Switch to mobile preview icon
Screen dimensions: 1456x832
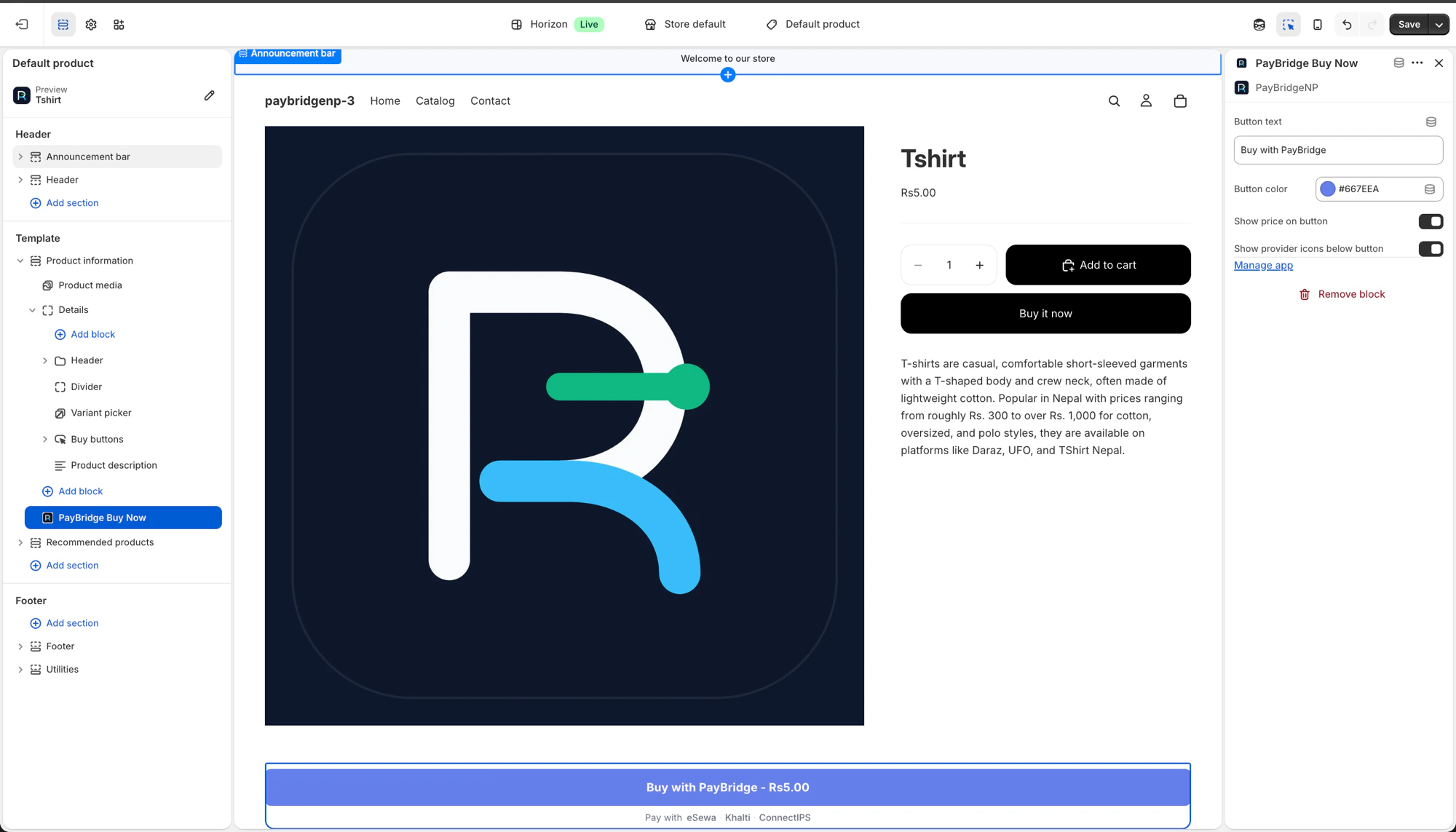tap(1318, 24)
